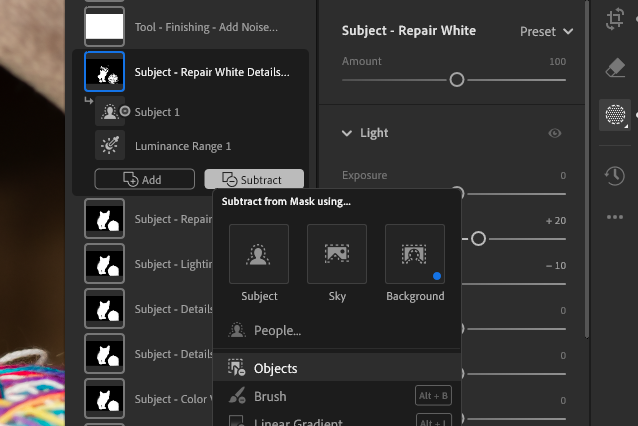638x426 pixels.
Task: Select Brush from subtract menu
Action: click(x=270, y=396)
